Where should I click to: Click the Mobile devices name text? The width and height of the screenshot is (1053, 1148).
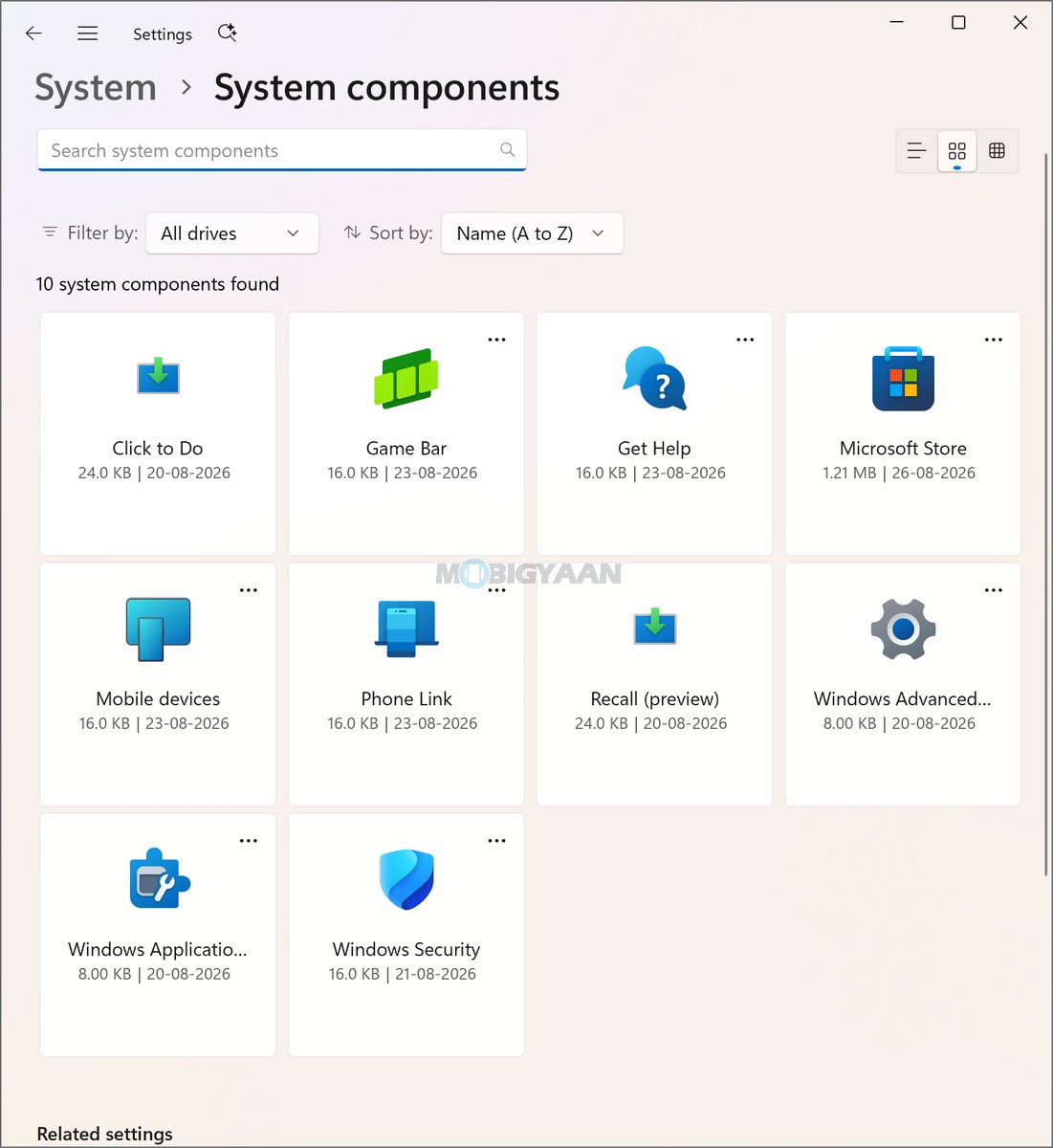(158, 699)
